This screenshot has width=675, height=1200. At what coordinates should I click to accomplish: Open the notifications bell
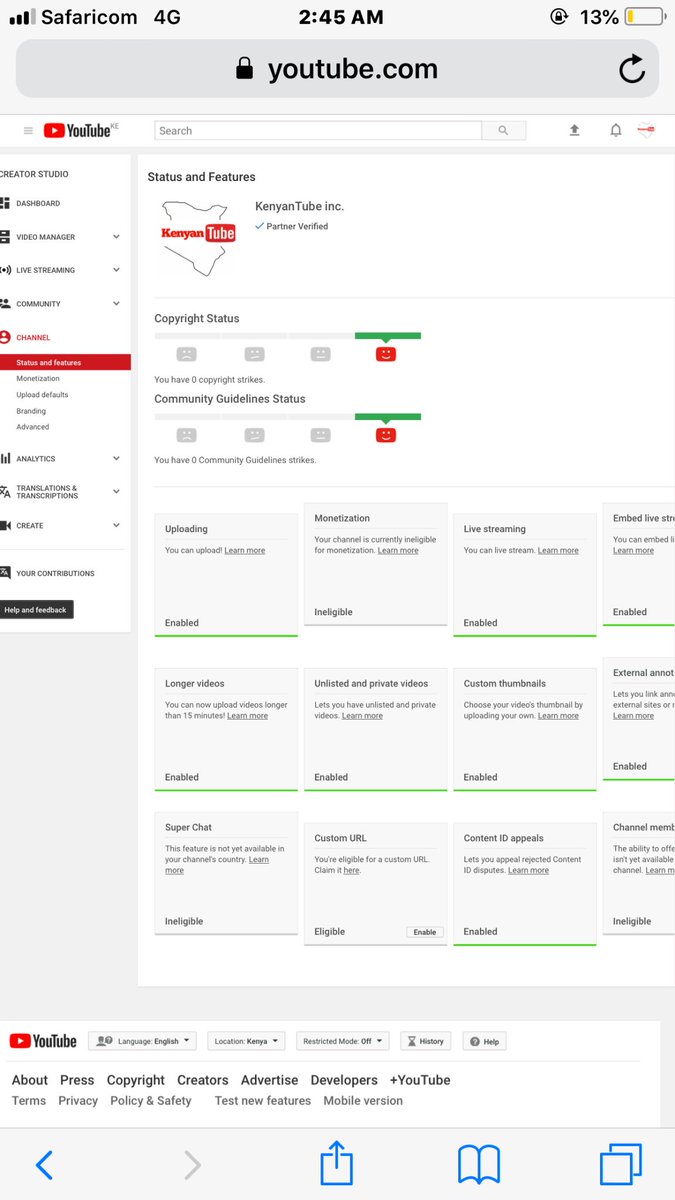point(616,130)
